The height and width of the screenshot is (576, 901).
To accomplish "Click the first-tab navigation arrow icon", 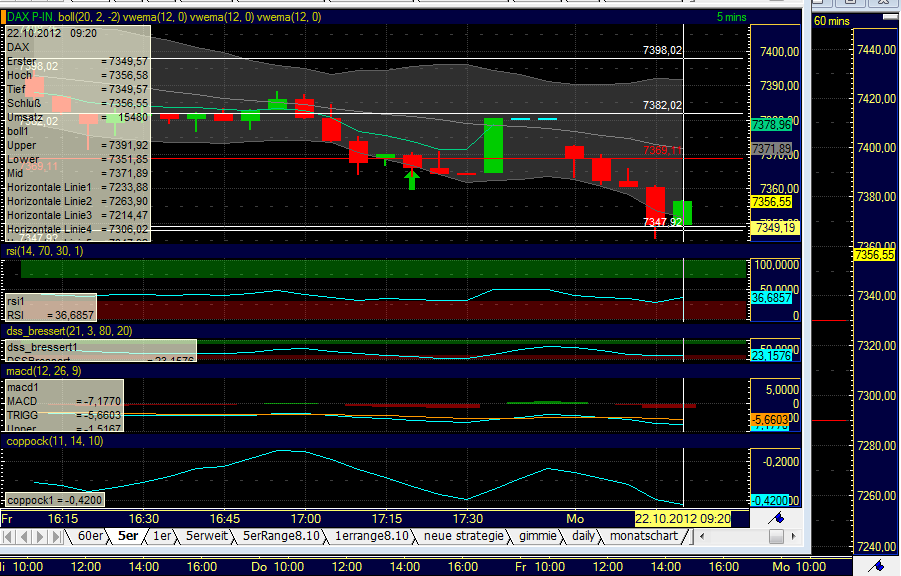I will tap(6, 535).
